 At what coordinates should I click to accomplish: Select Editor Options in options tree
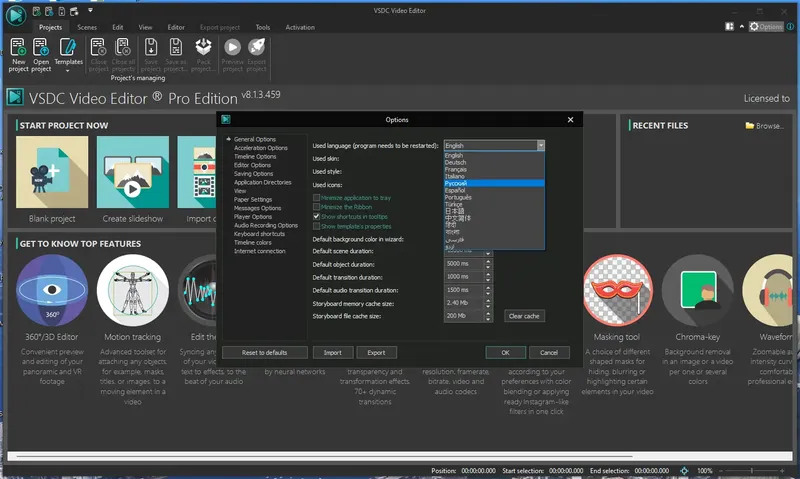[x=252, y=165]
